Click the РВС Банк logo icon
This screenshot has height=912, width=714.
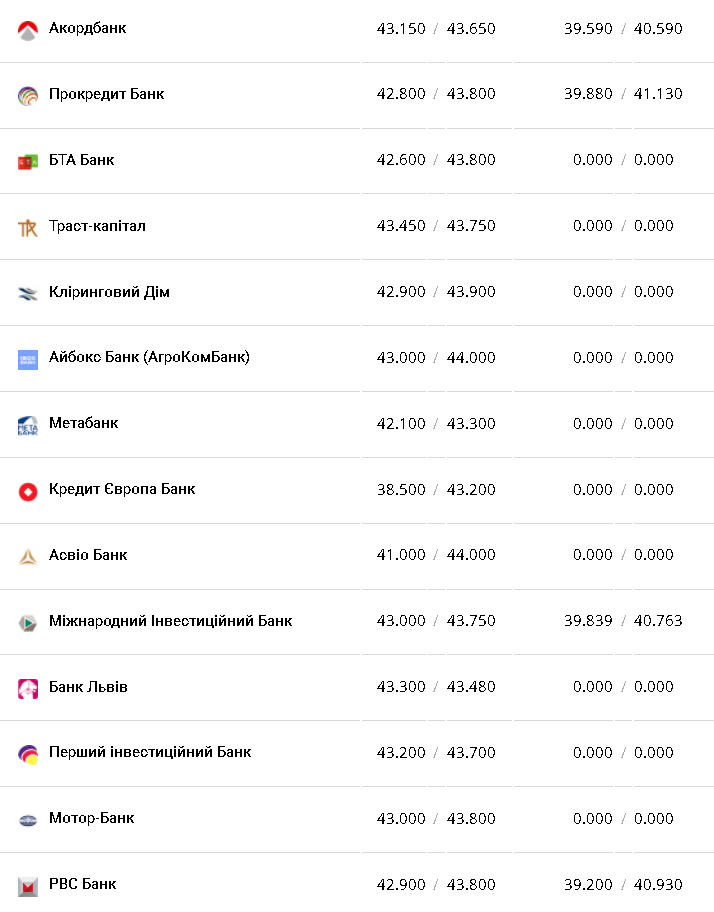[x=28, y=886]
